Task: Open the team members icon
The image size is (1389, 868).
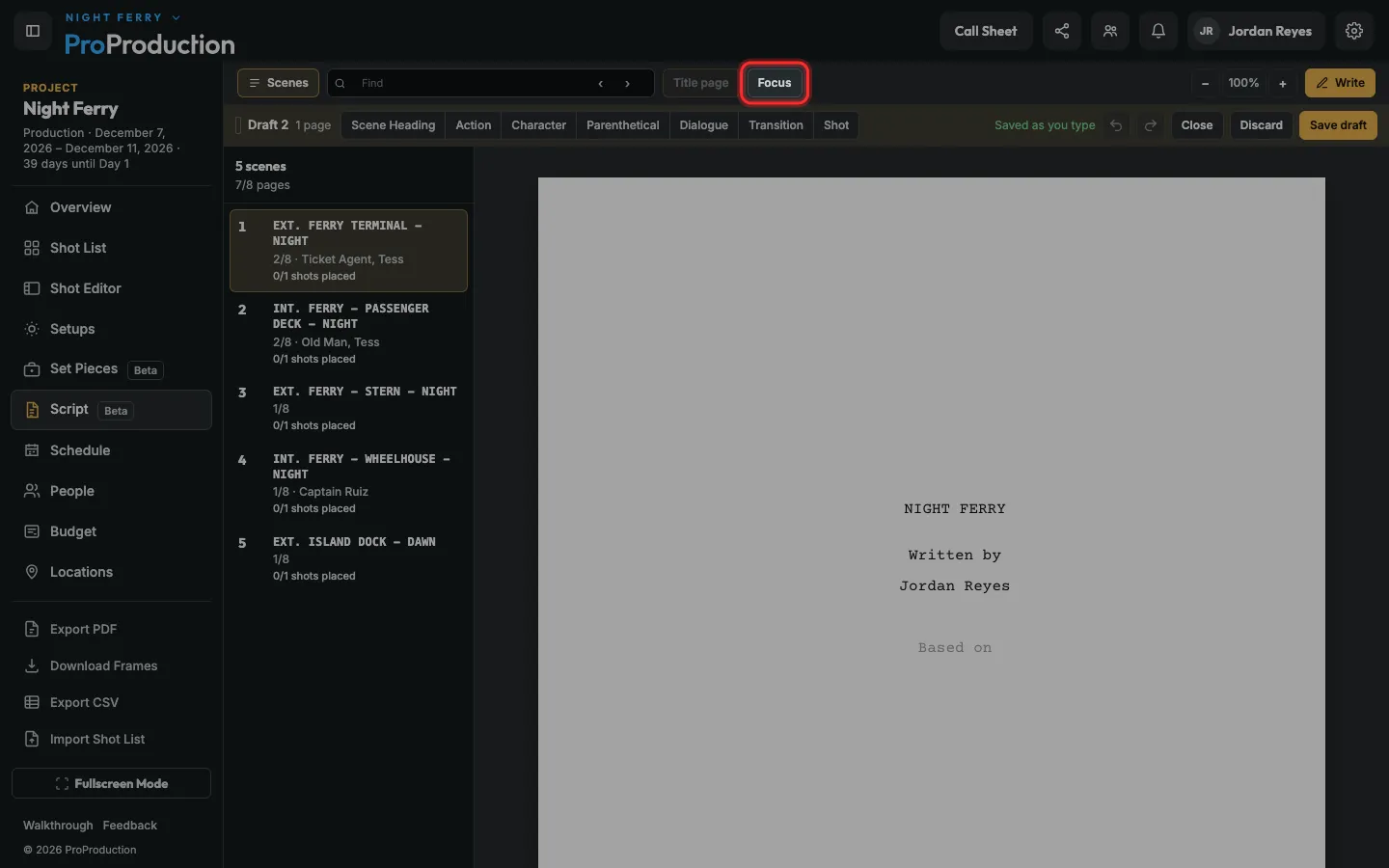Action: tap(1110, 31)
